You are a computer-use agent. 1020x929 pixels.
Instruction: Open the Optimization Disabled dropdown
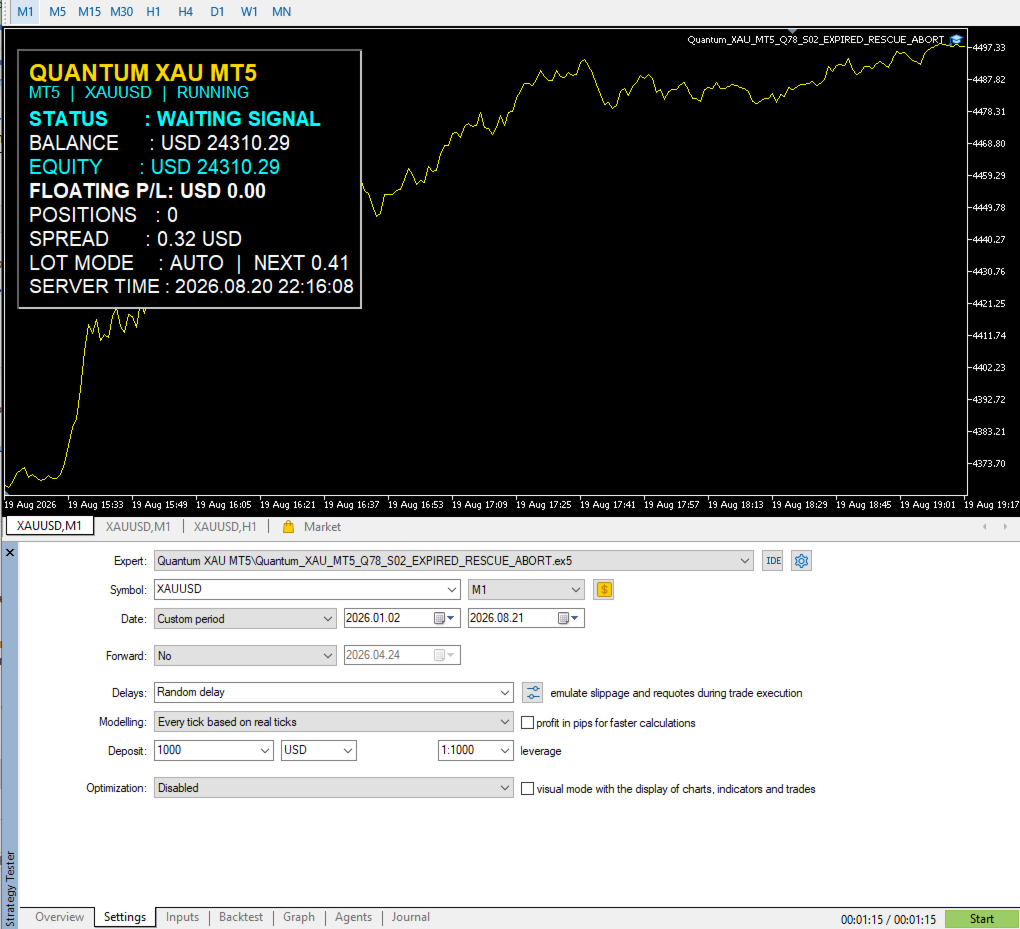tap(505, 788)
